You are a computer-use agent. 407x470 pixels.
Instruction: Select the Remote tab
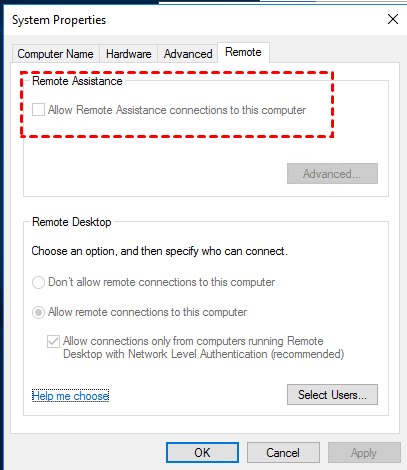tap(243, 52)
